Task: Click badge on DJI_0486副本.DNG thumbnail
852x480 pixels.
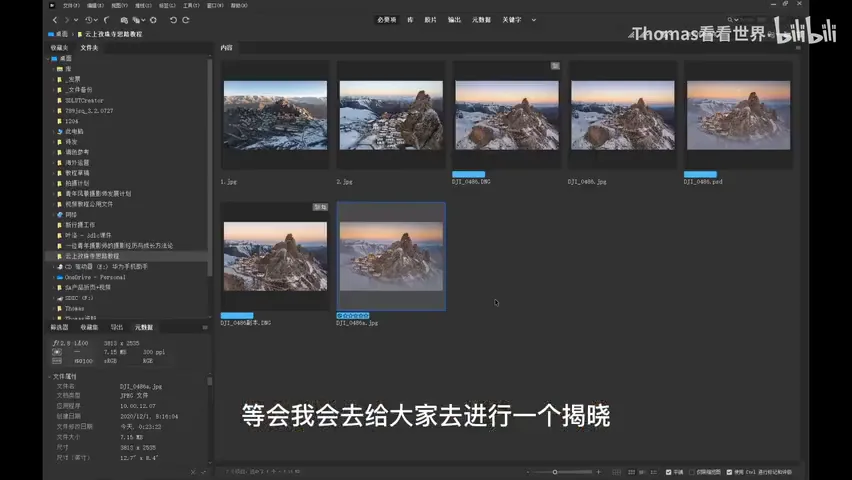Action: [320, 207]
